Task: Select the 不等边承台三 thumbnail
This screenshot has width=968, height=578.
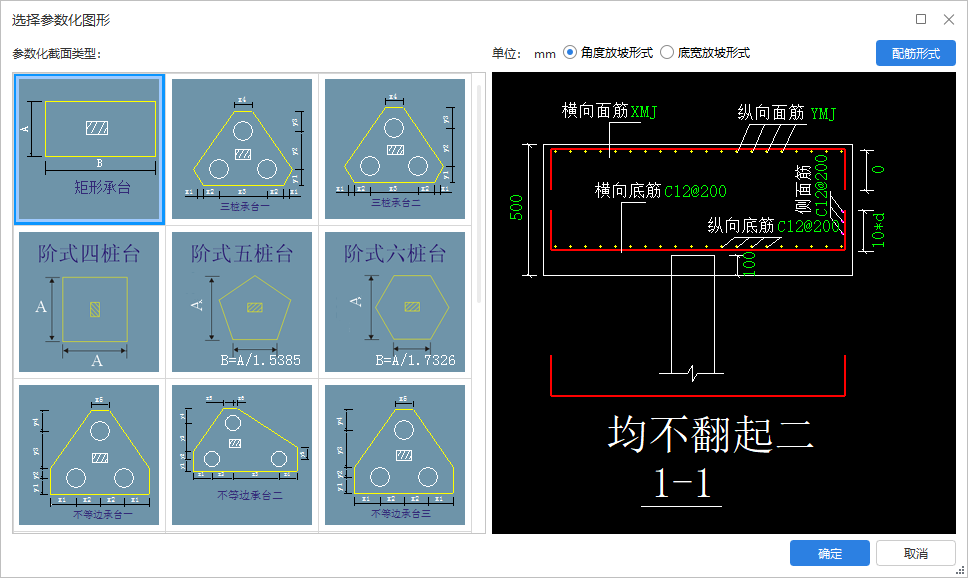Action: pos(395,455)
